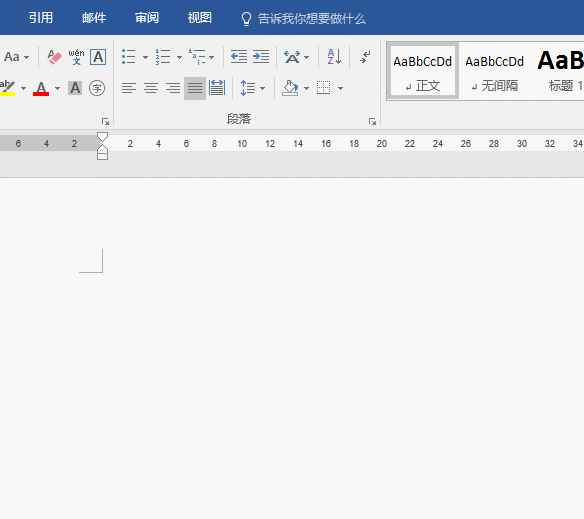Open the 段落 dialog launcher
The image size is (584, 519).
pyautogui.click(x=372, y=121)
